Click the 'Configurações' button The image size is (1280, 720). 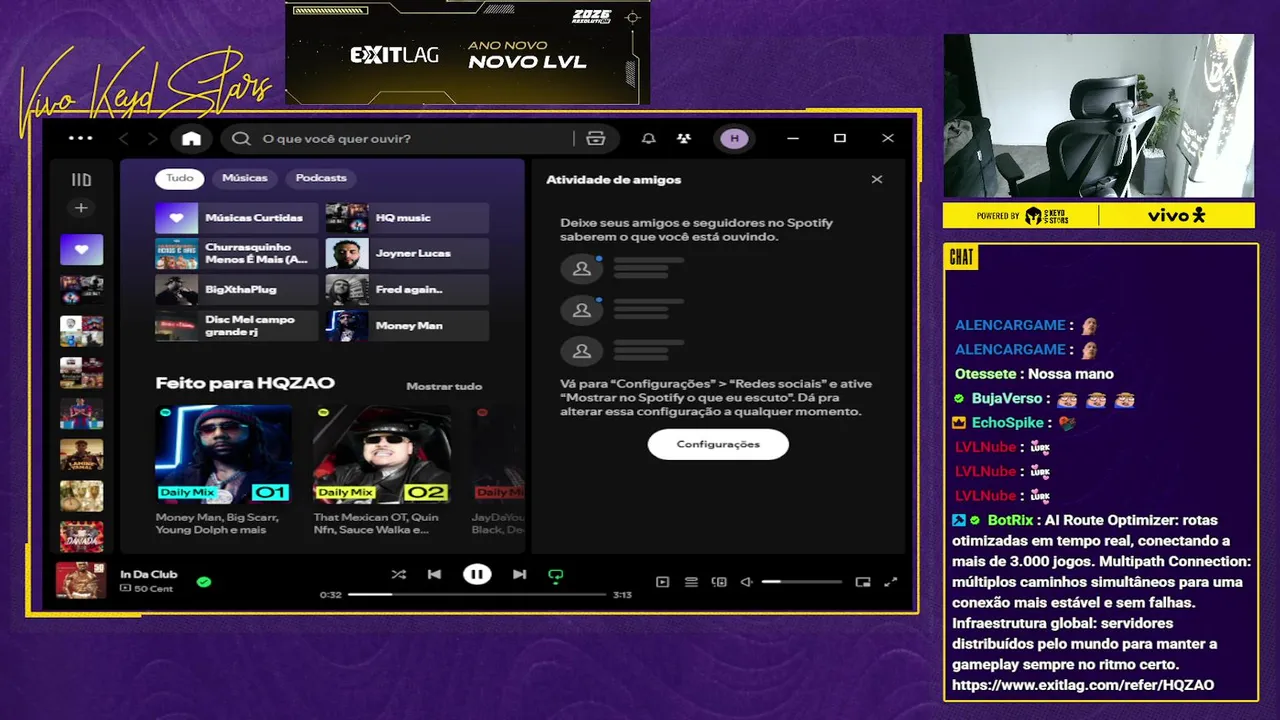click(718, 444)
